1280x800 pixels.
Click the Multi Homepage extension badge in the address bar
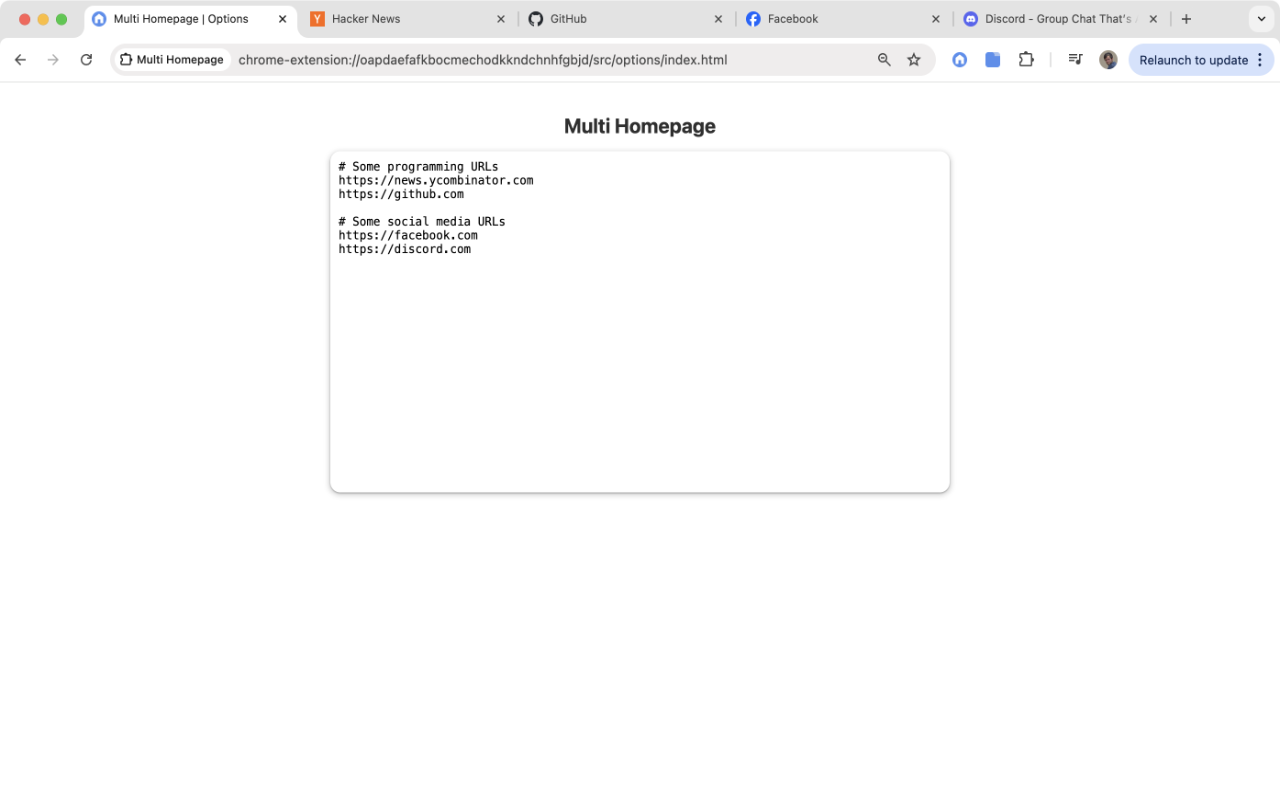171,59
